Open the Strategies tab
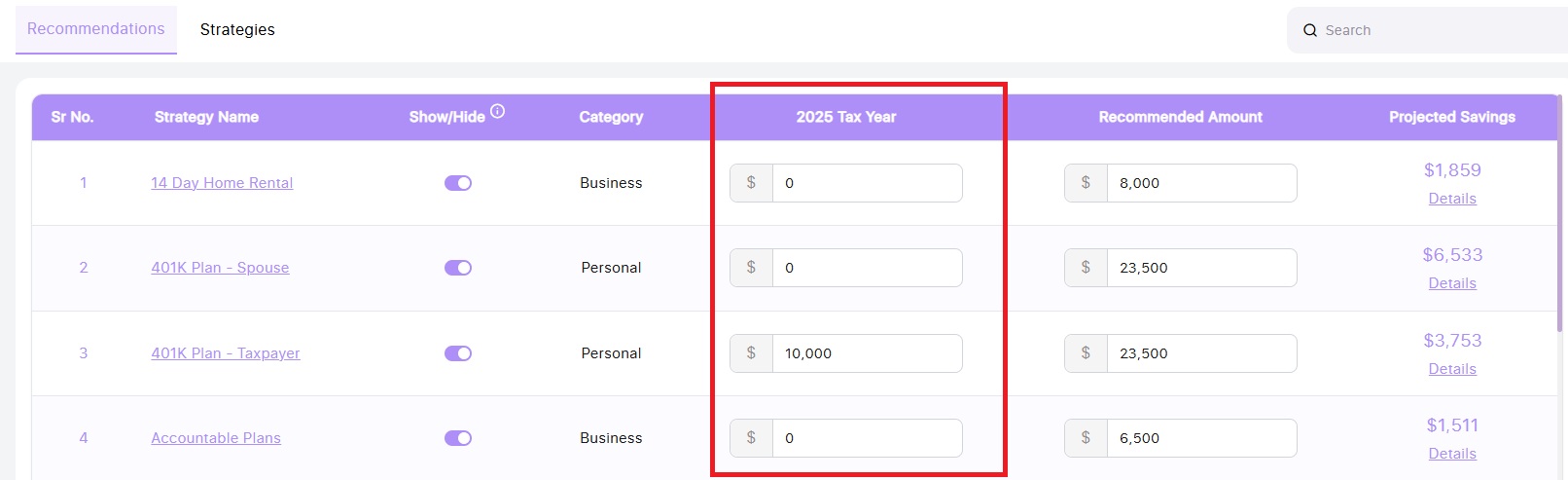 tap(237, 30)
